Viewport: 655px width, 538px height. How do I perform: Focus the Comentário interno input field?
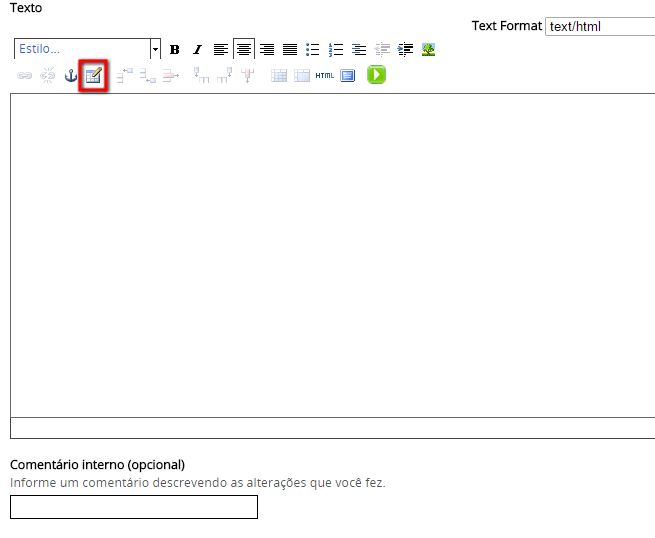(x=134, y=507)
